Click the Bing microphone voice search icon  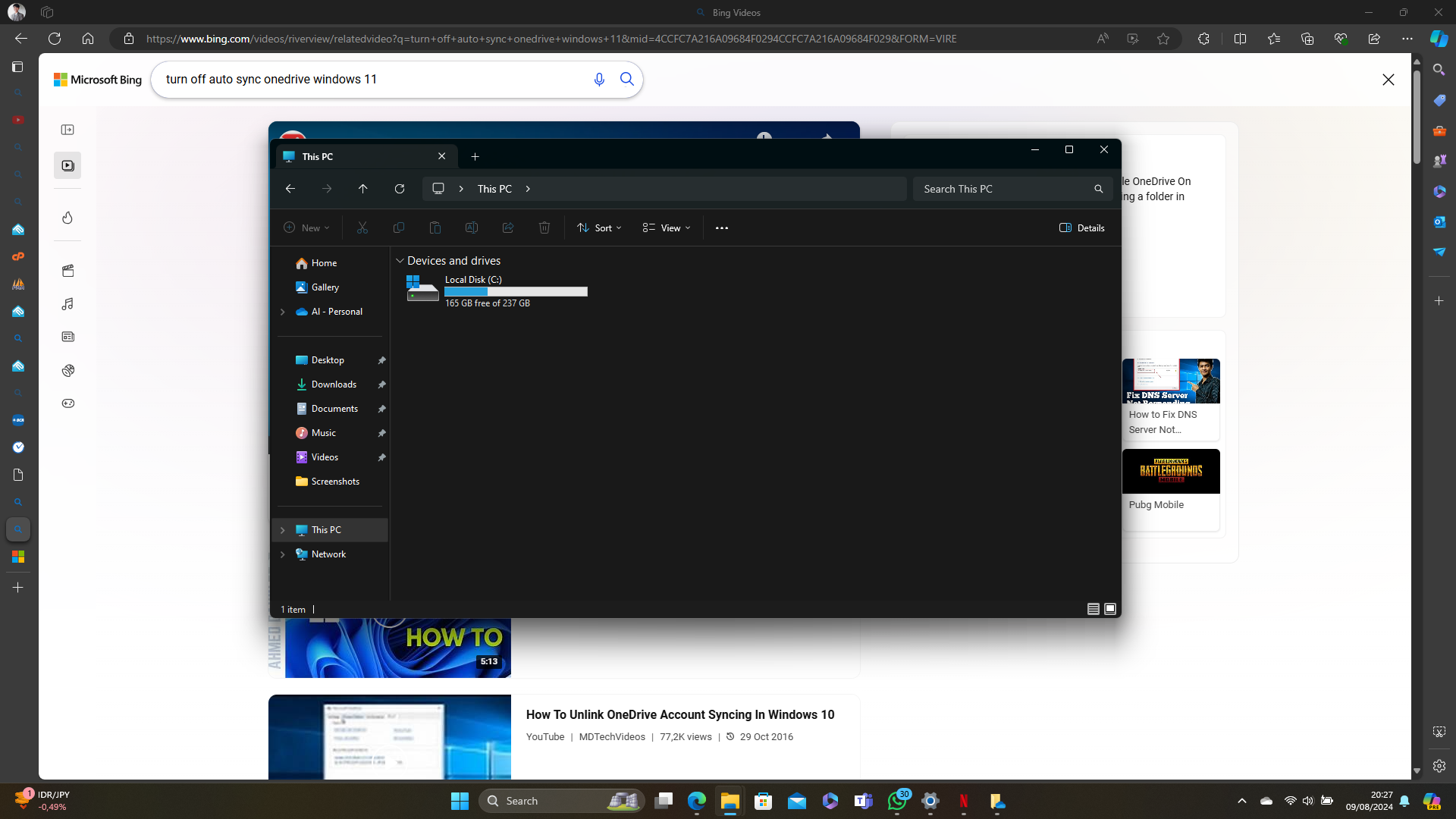pyautogui.click(x=599, y=80)
